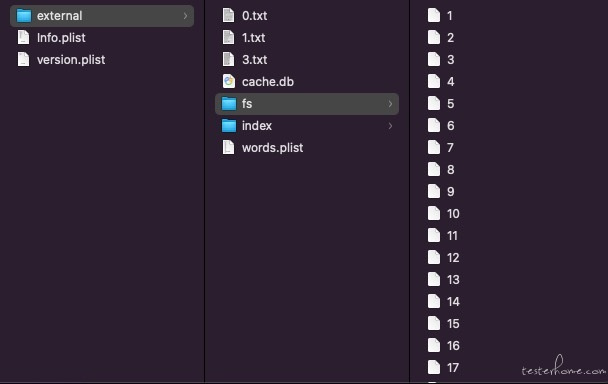Expand the index folder chevron
This screenshot has height=384, width=608.
[x=390, y=126]
